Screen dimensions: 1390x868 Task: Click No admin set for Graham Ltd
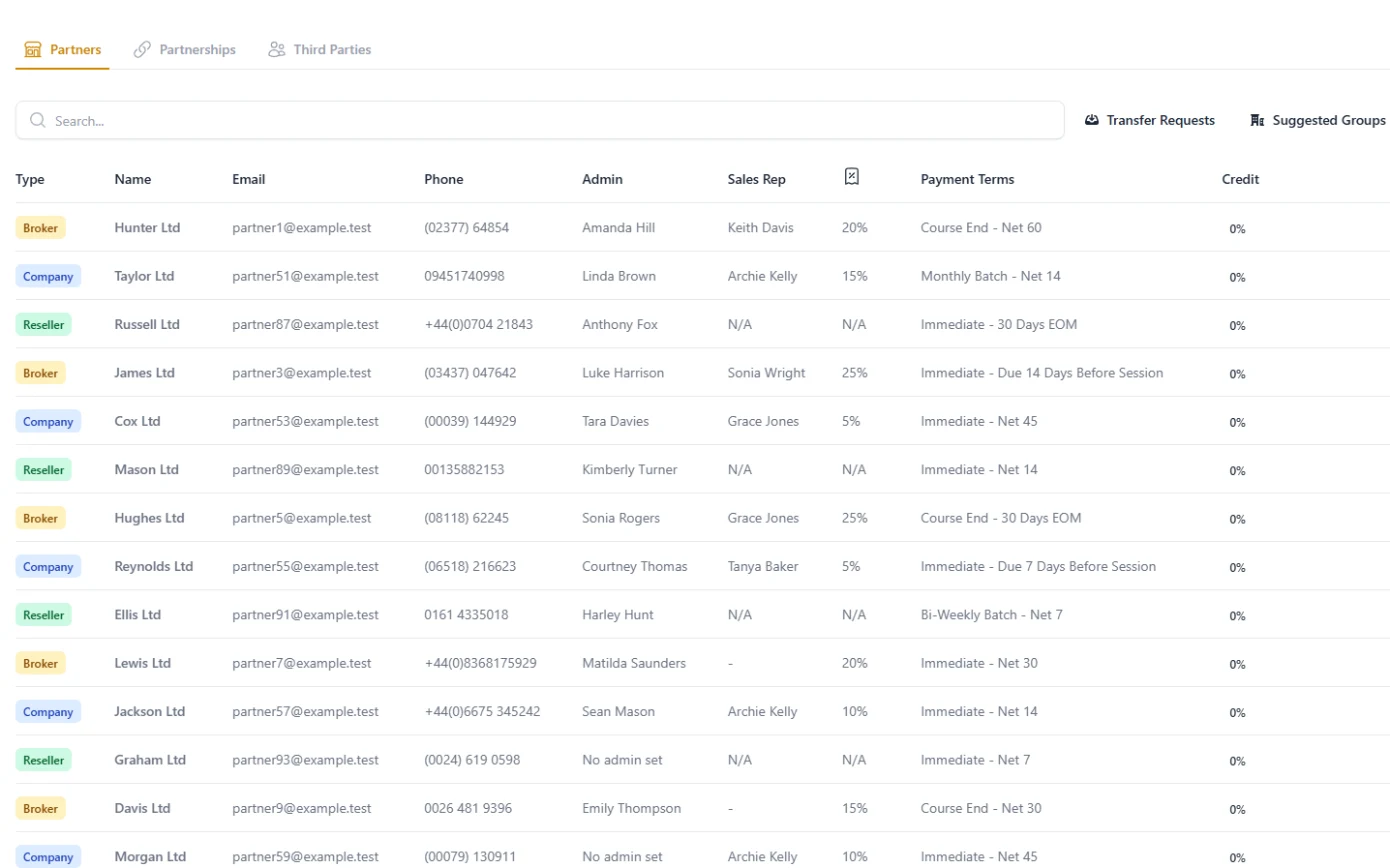[x=622, y=760]
